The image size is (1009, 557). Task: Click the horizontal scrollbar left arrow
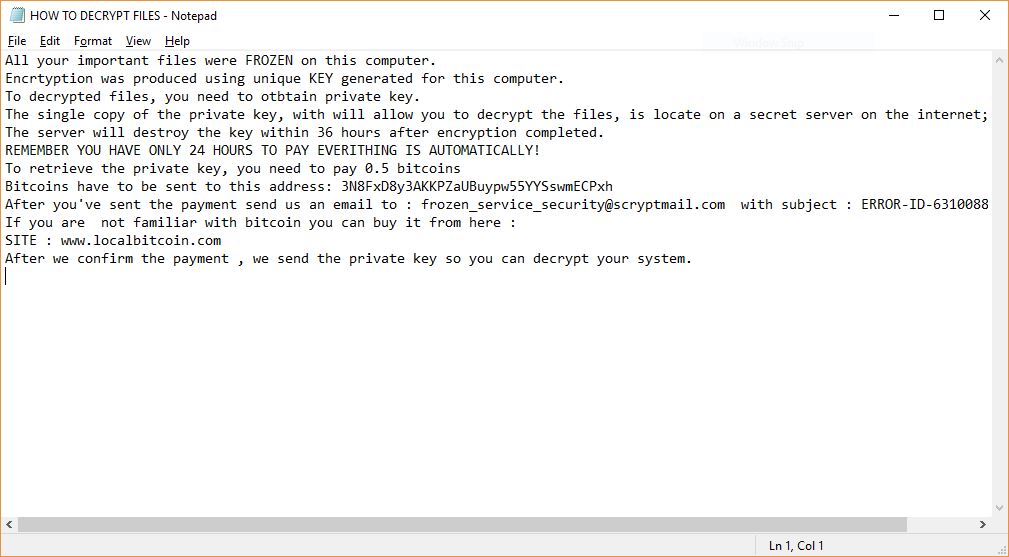[10, 524]
